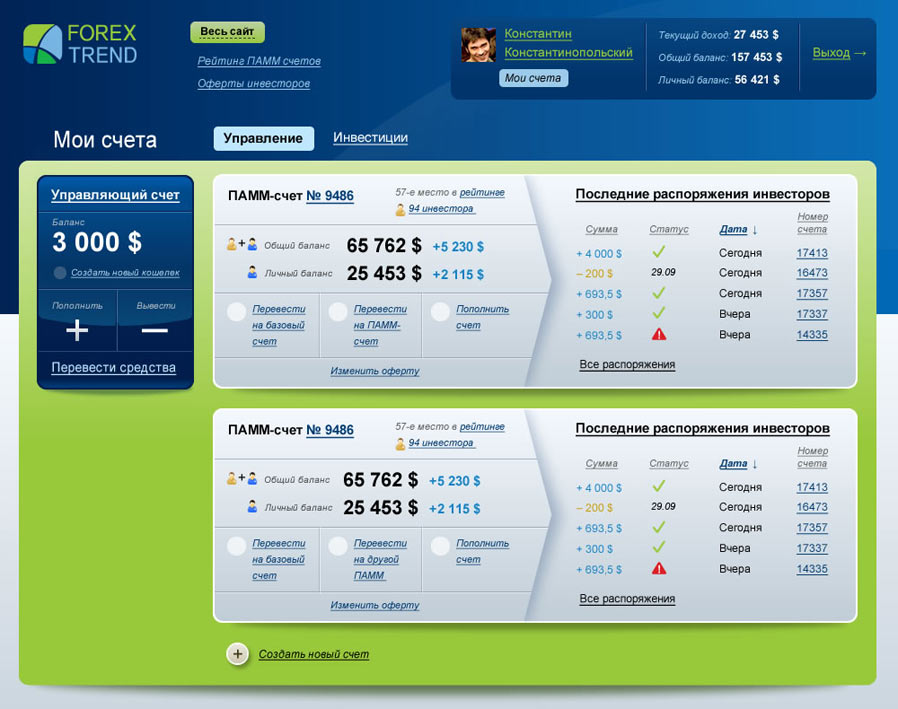898x709 pixels.
Task: Click the round plus icon beside Создать новый счет
Action: 237,654
